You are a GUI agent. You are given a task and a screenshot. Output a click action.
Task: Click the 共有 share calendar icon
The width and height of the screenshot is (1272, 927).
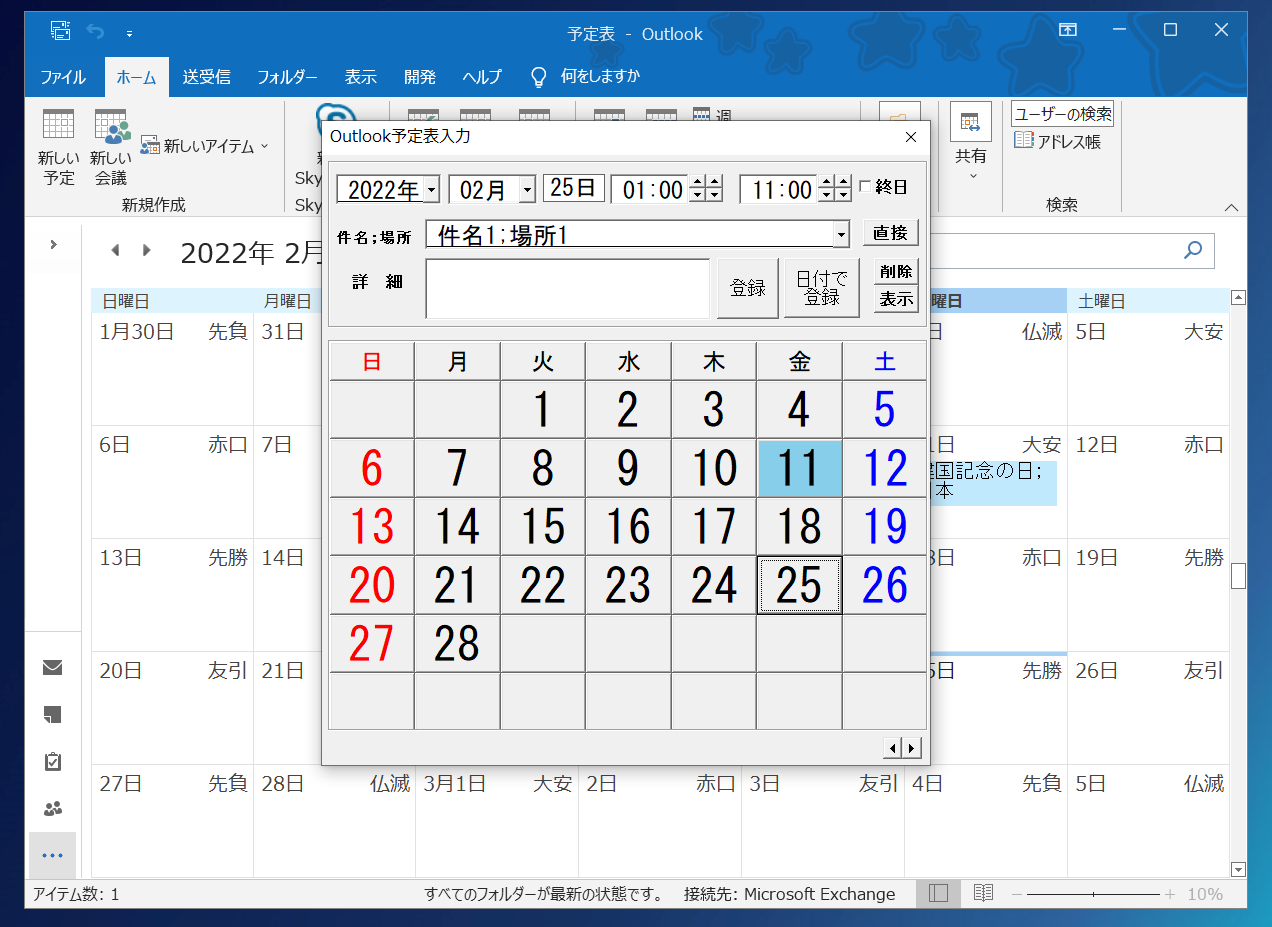click(x=970, y=123)
